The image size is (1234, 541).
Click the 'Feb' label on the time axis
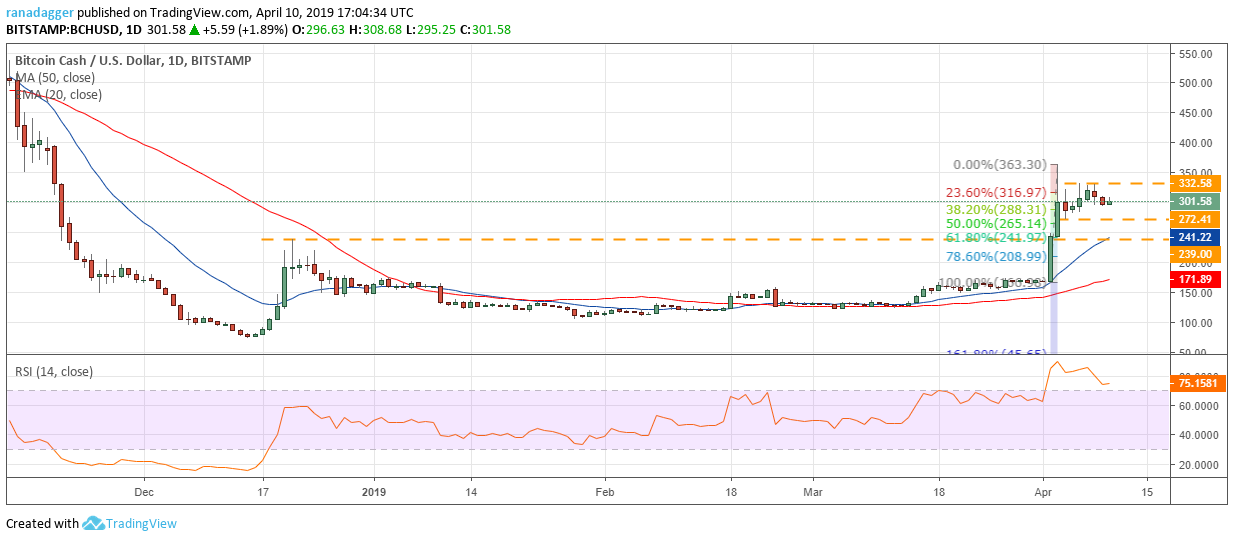pos(604,493)
